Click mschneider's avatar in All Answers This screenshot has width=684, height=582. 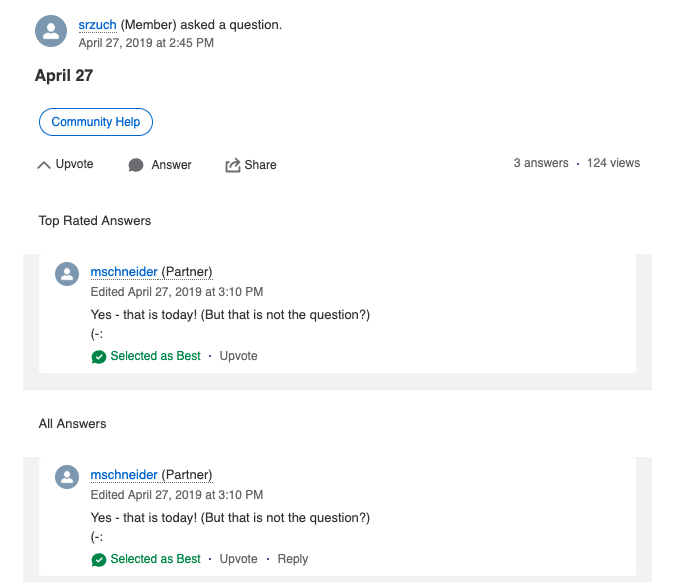pos(67,477)
